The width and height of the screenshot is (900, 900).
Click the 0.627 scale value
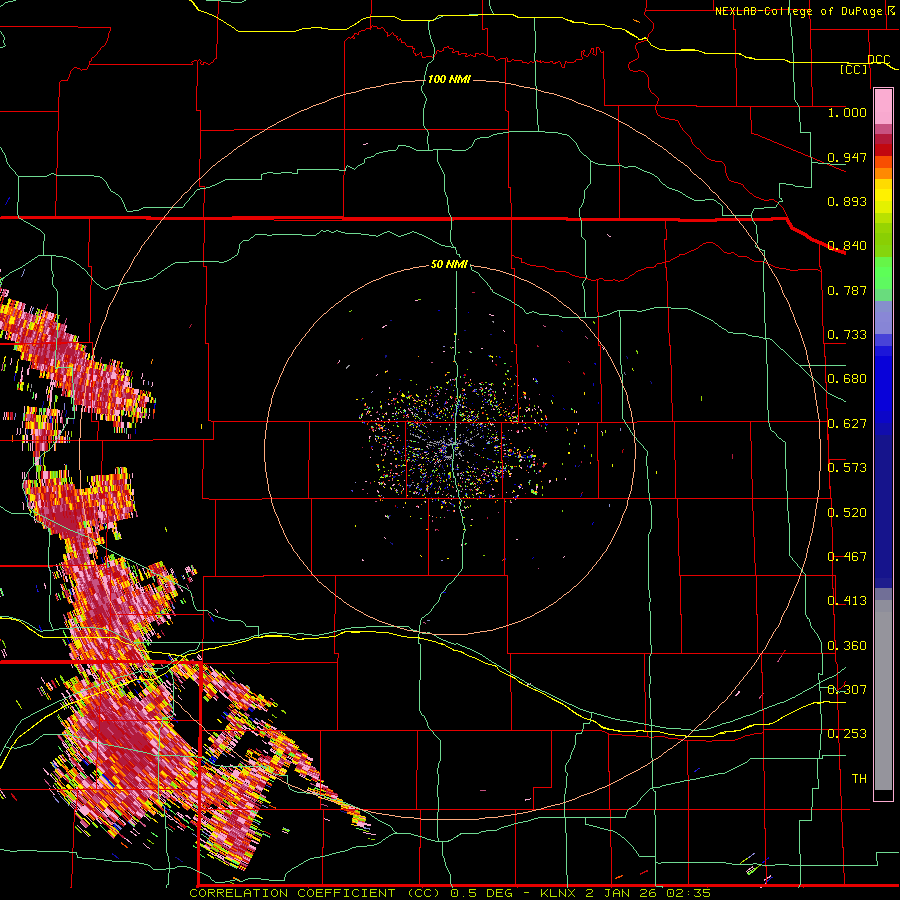[x=847, y=424]
